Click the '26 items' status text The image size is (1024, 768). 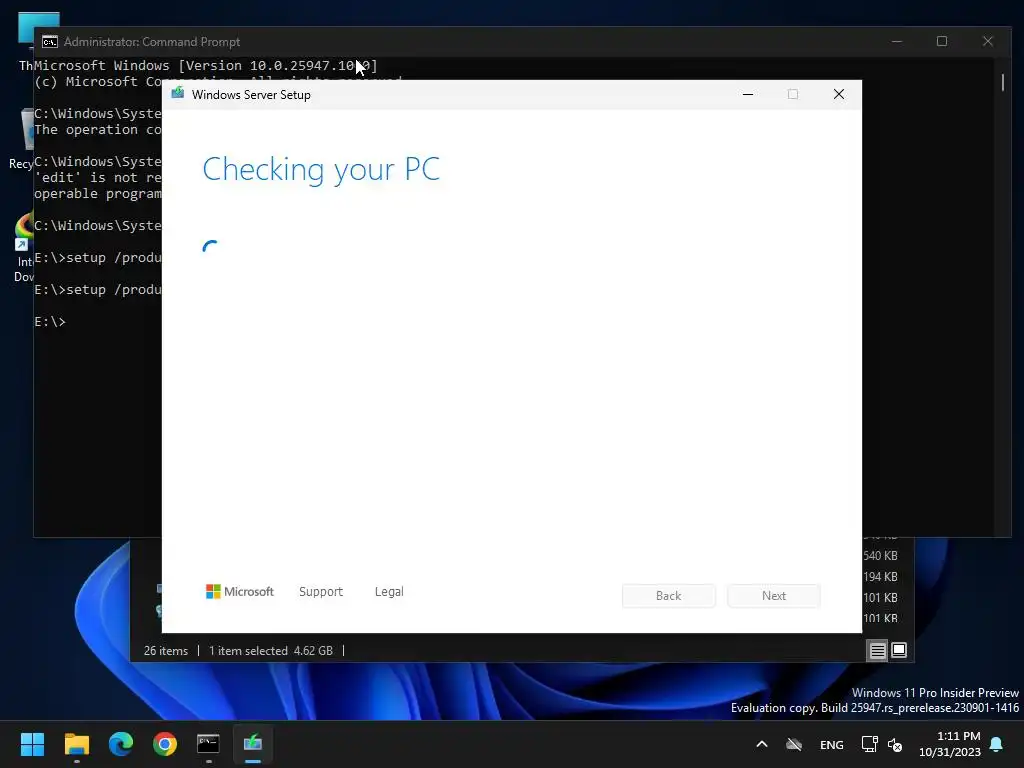pos(166,651)
